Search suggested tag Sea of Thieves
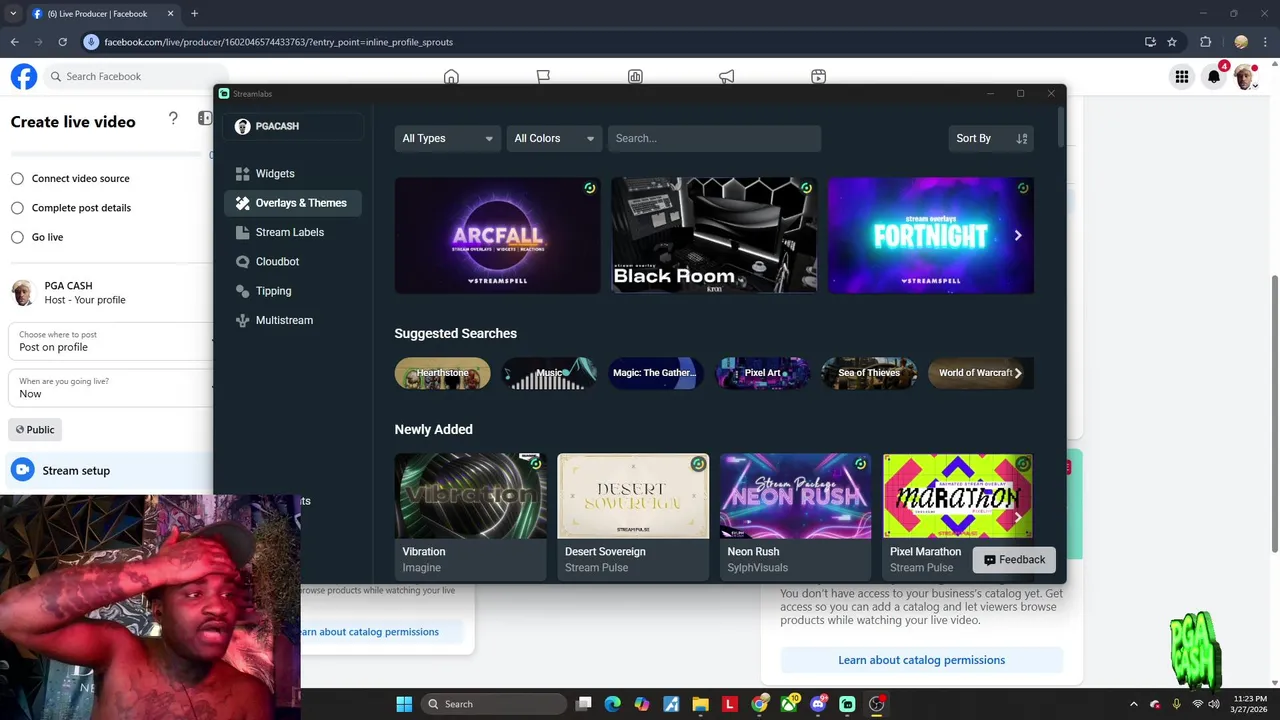Image resolution: width=1280 pixels, height=720 pixels. pos(868,373)
